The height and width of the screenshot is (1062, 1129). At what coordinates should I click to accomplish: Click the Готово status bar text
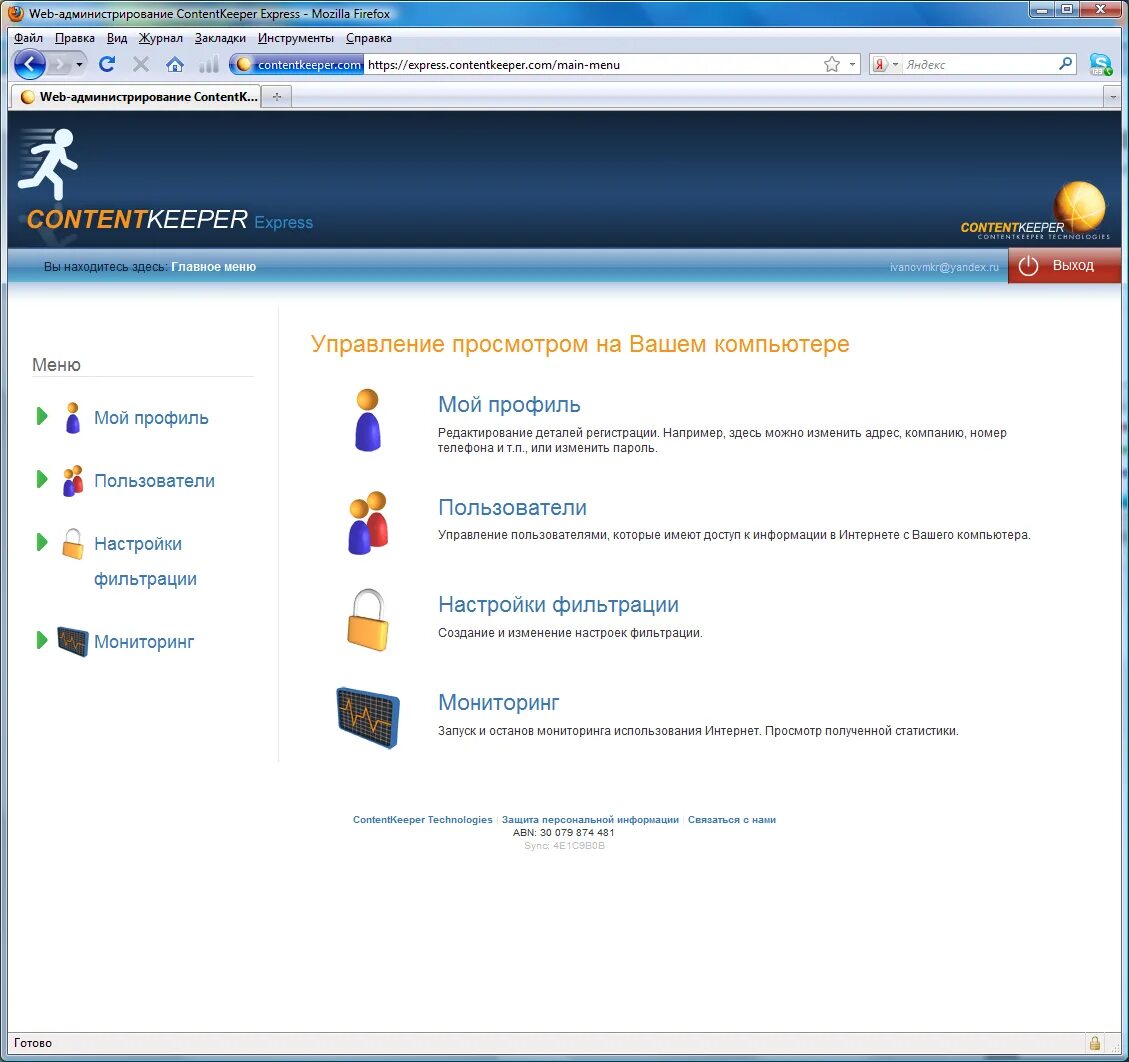point(33,1043)
